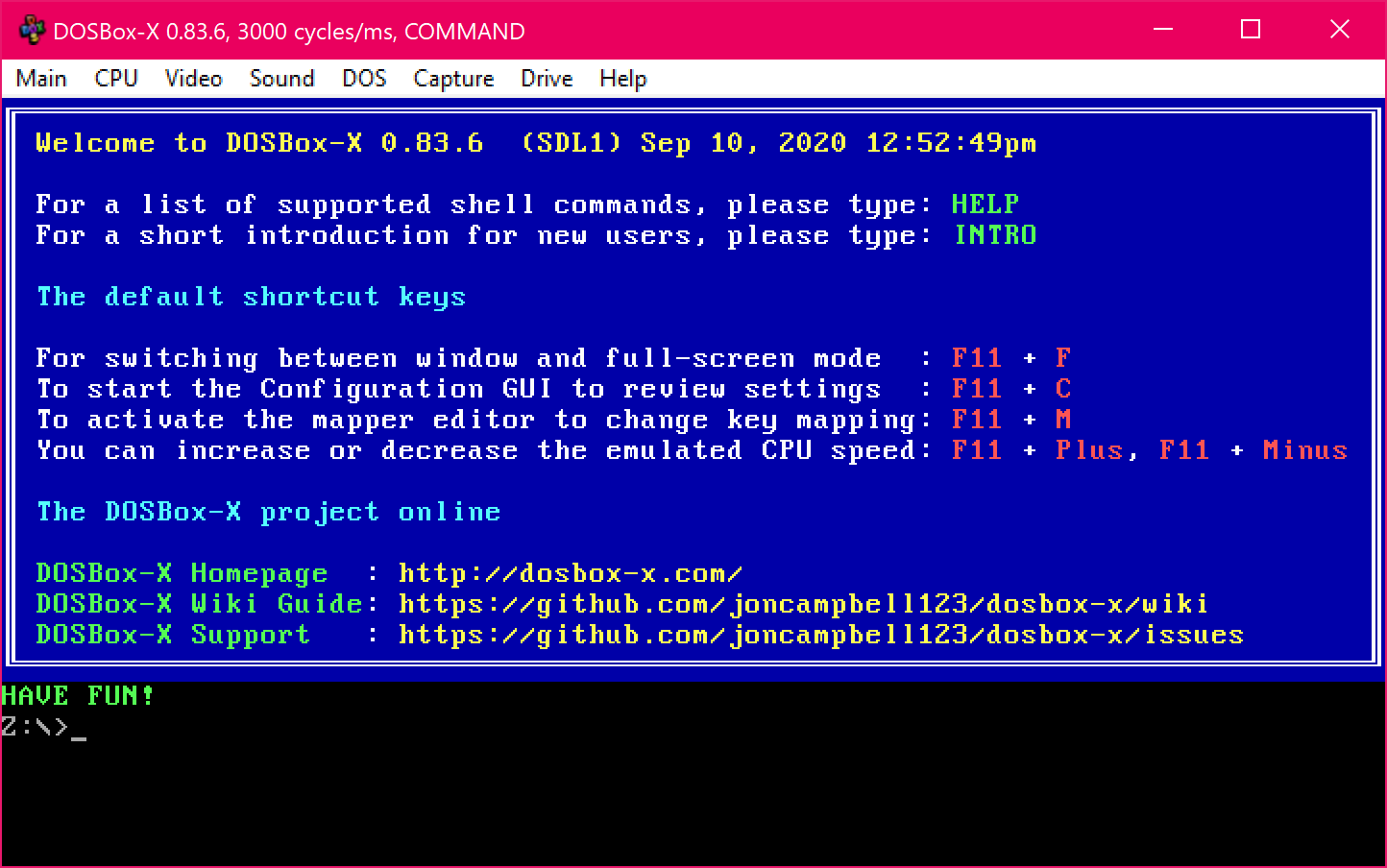Click 'The default shortcut keys' heading
1387x868 pixels.
click(x=251, y=297)
